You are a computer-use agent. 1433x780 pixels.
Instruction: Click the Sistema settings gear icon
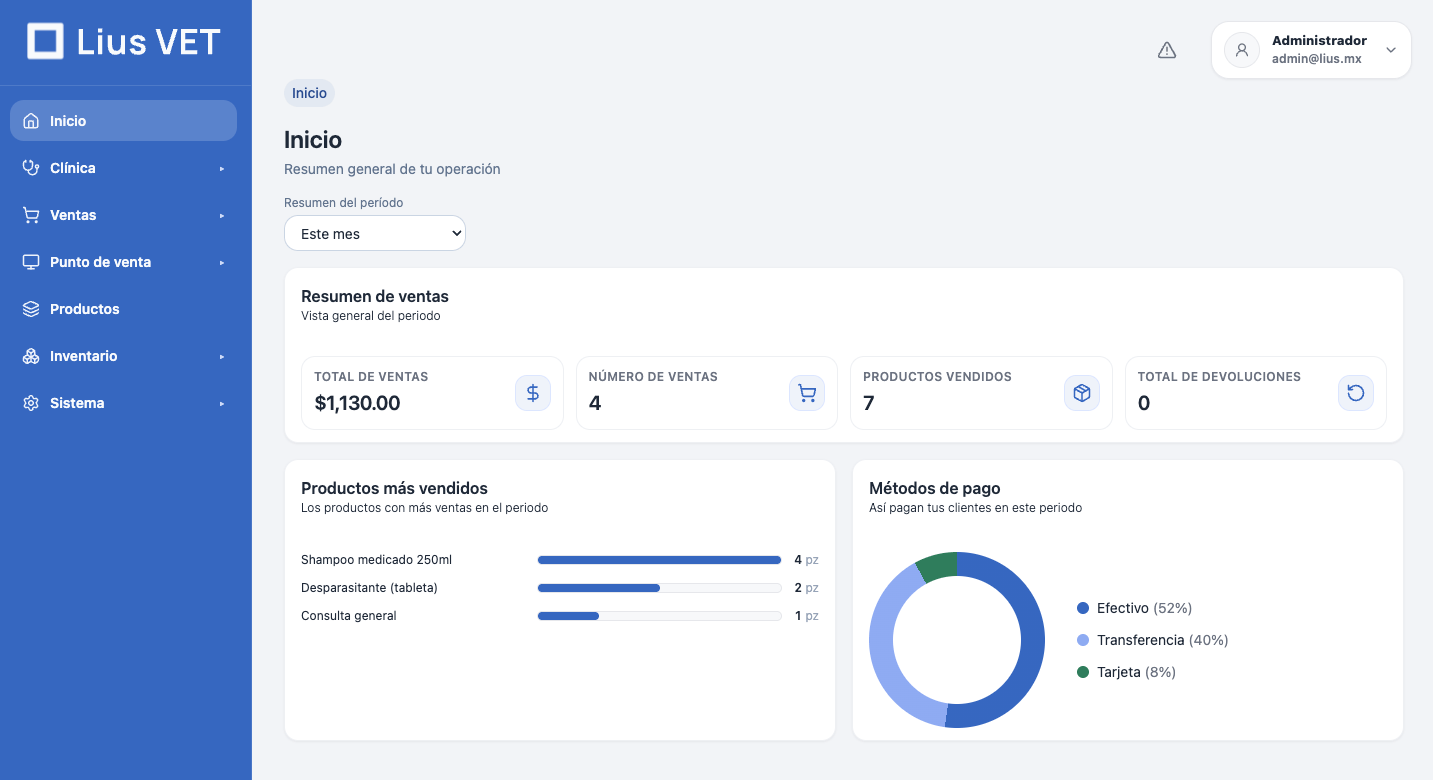pos(31,402)
